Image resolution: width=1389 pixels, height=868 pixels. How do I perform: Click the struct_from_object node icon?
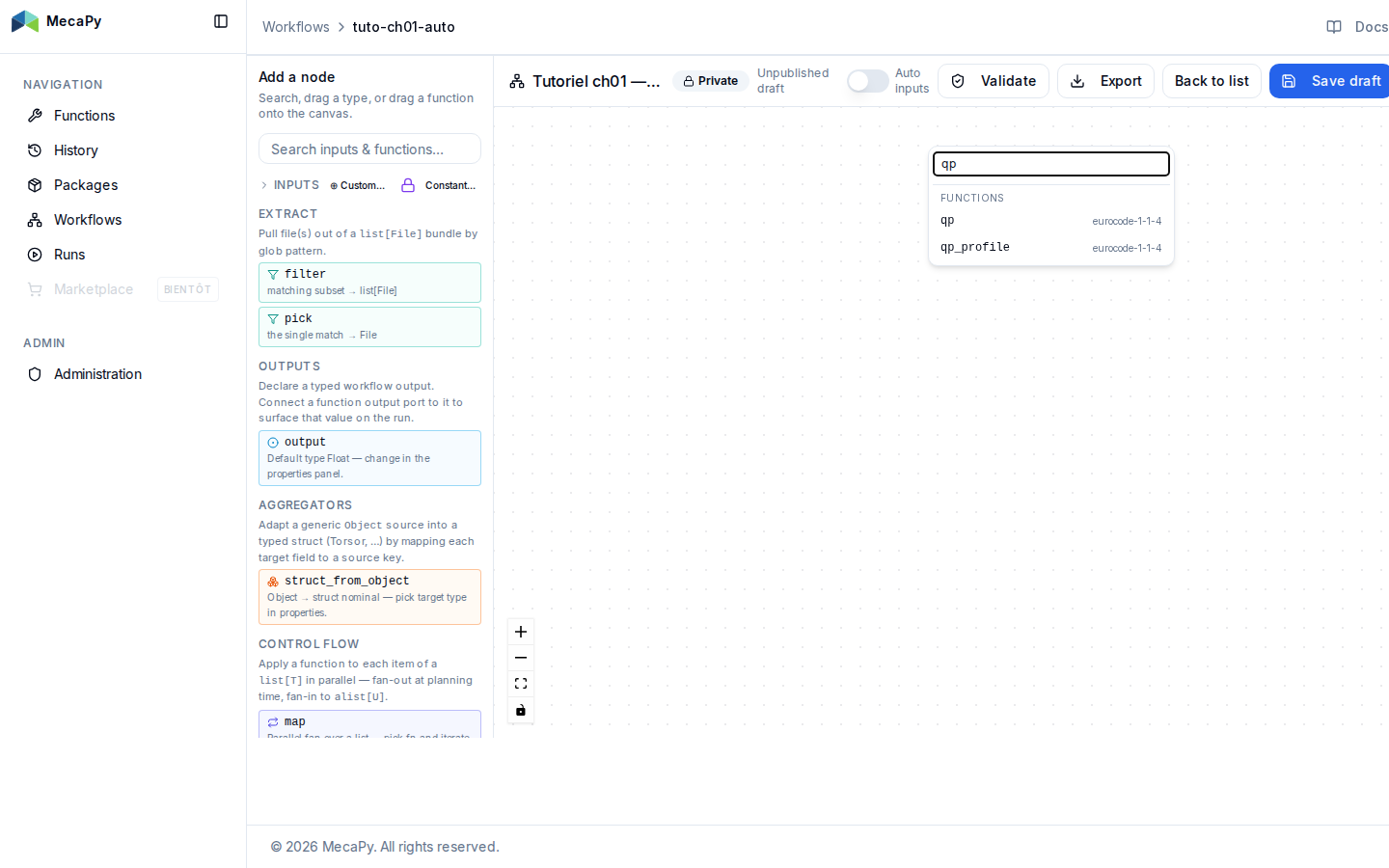point(273,582)
